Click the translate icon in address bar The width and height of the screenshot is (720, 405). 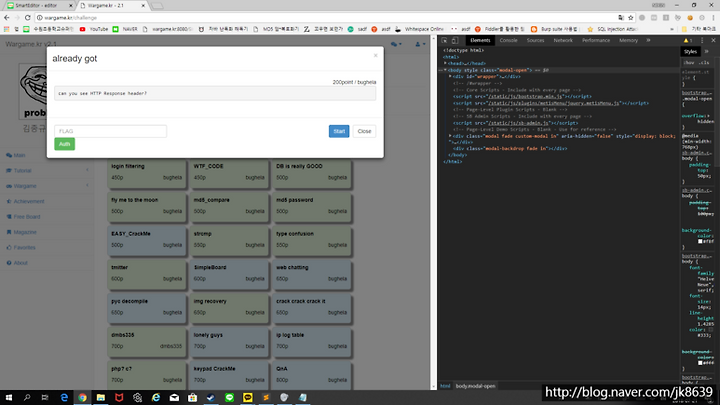(621, 17)
